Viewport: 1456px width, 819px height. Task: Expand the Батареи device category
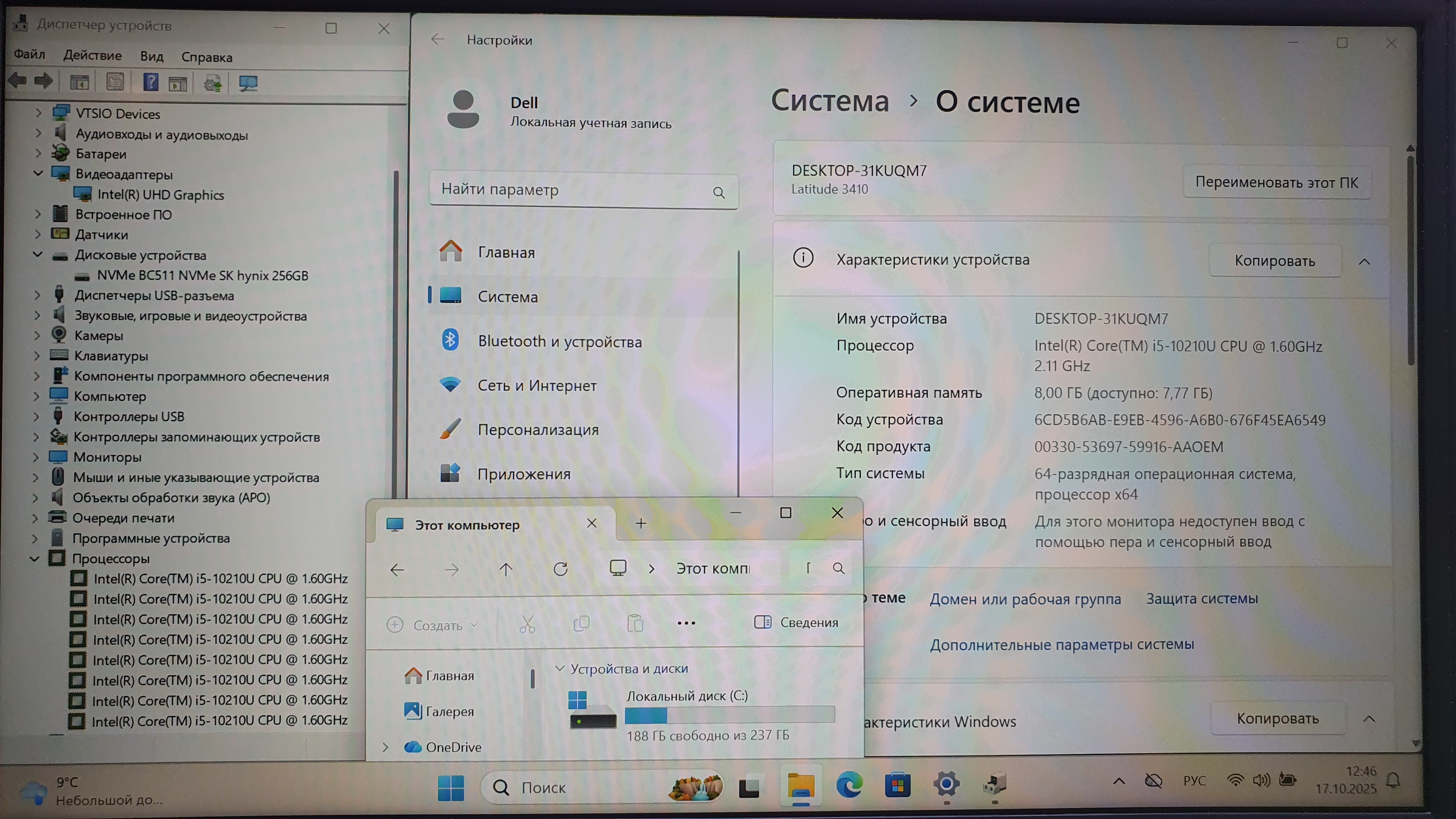coord(38,153)
